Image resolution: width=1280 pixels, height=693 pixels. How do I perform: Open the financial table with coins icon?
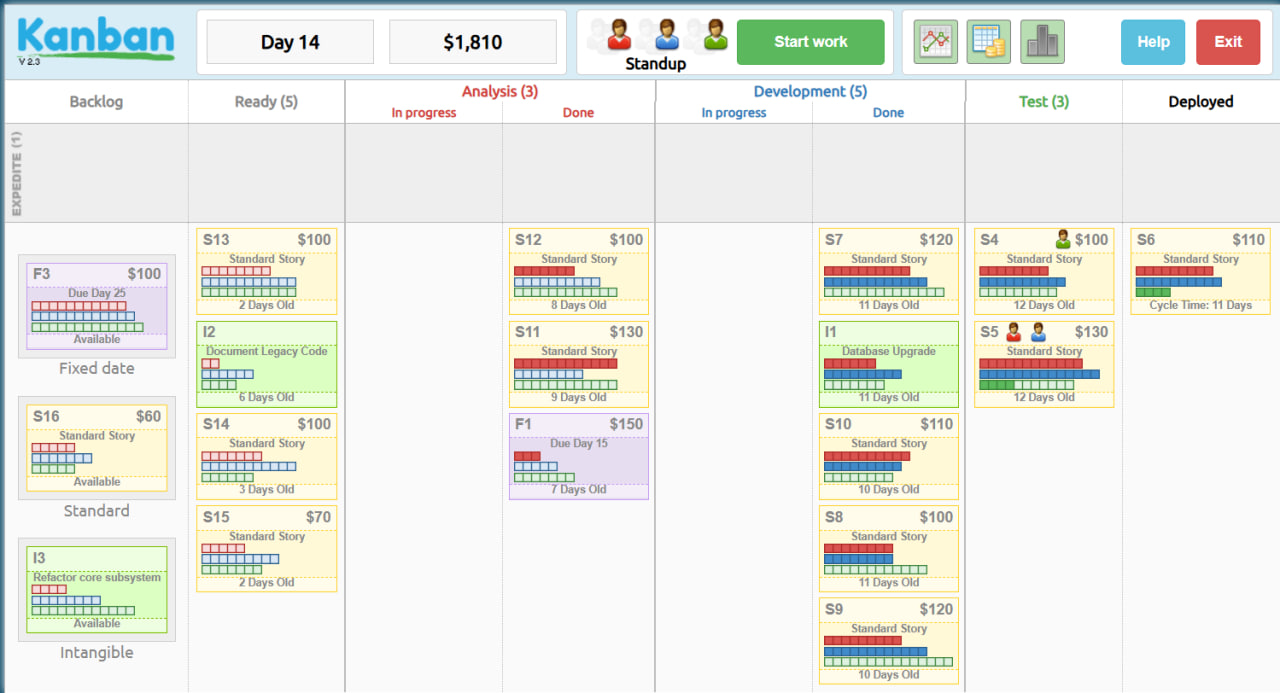click(x=988, y=42)
